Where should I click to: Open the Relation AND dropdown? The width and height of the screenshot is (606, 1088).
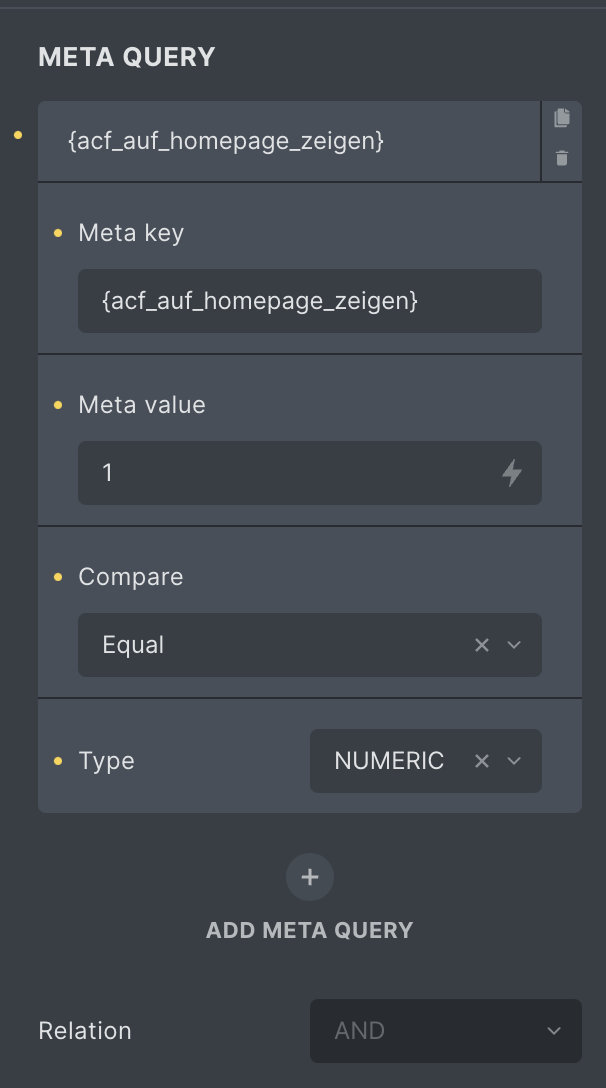[x=446, y=1030]
